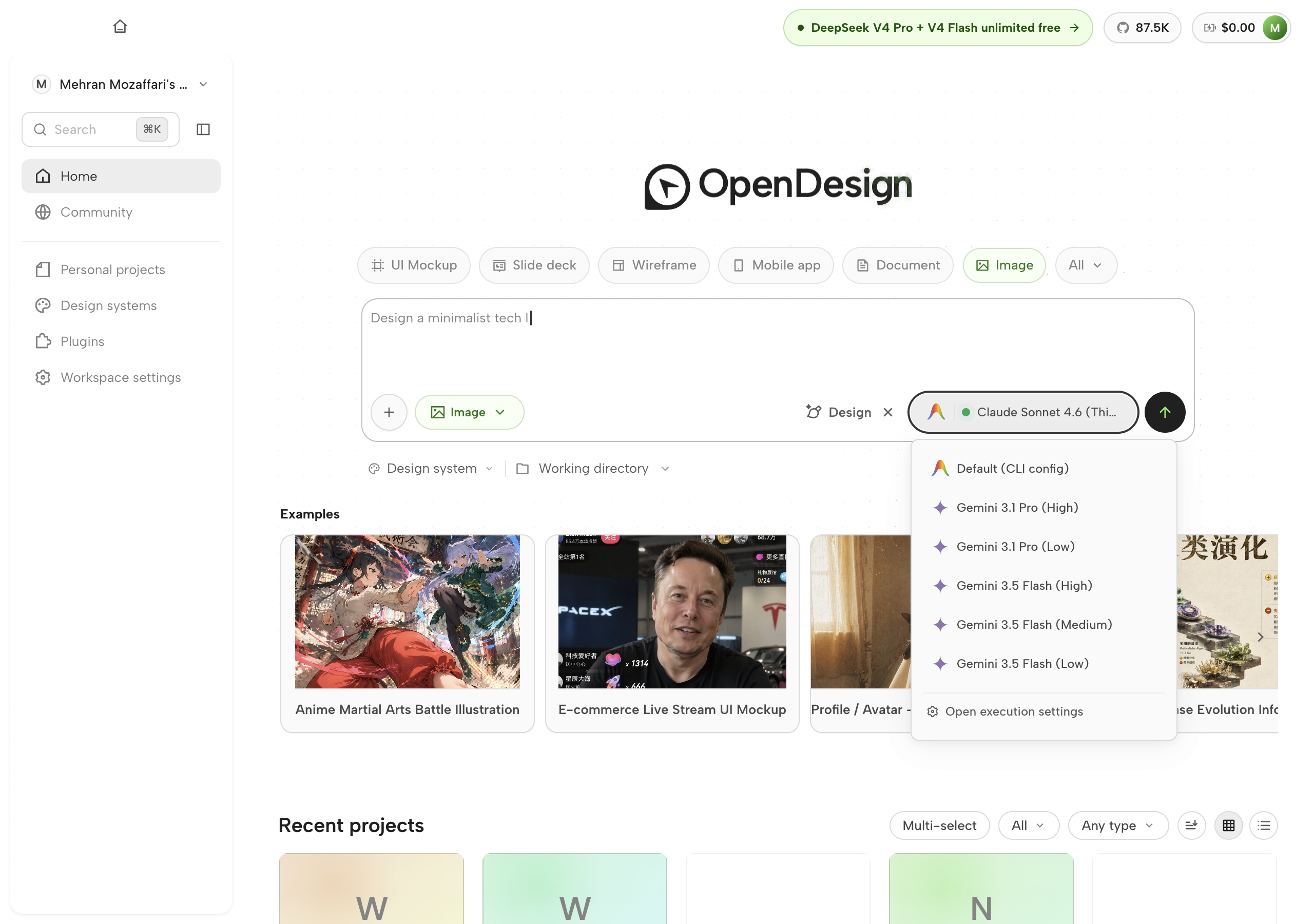Viewport: 1314px width, 924px height.
Task: Open the Image output dropdown in composer
Action: point(469,412)
